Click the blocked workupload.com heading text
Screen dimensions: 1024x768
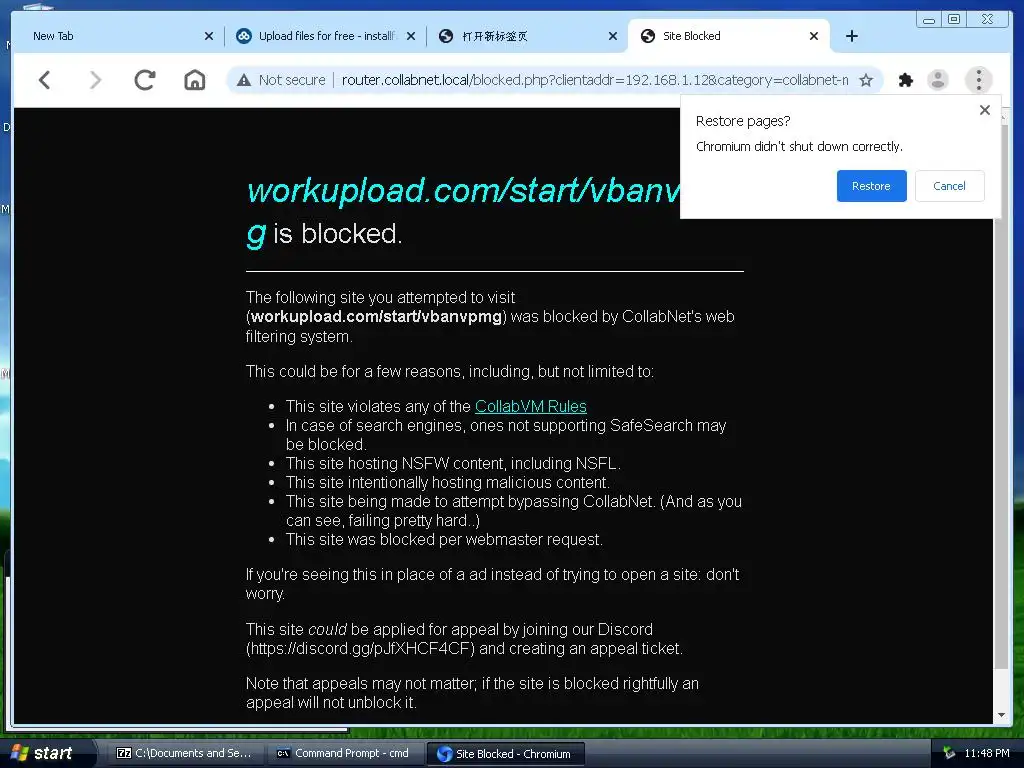463,211
